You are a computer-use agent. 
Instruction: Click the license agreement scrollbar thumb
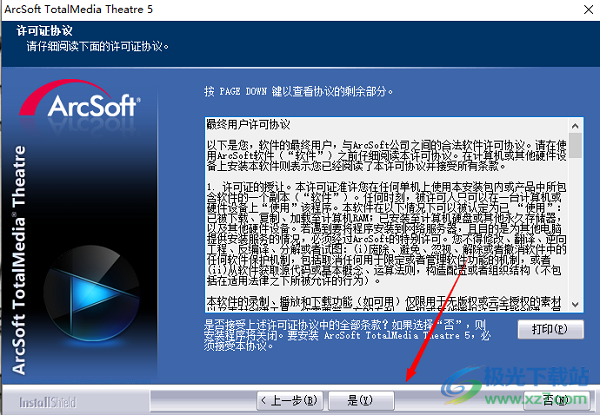click(575, 145)
